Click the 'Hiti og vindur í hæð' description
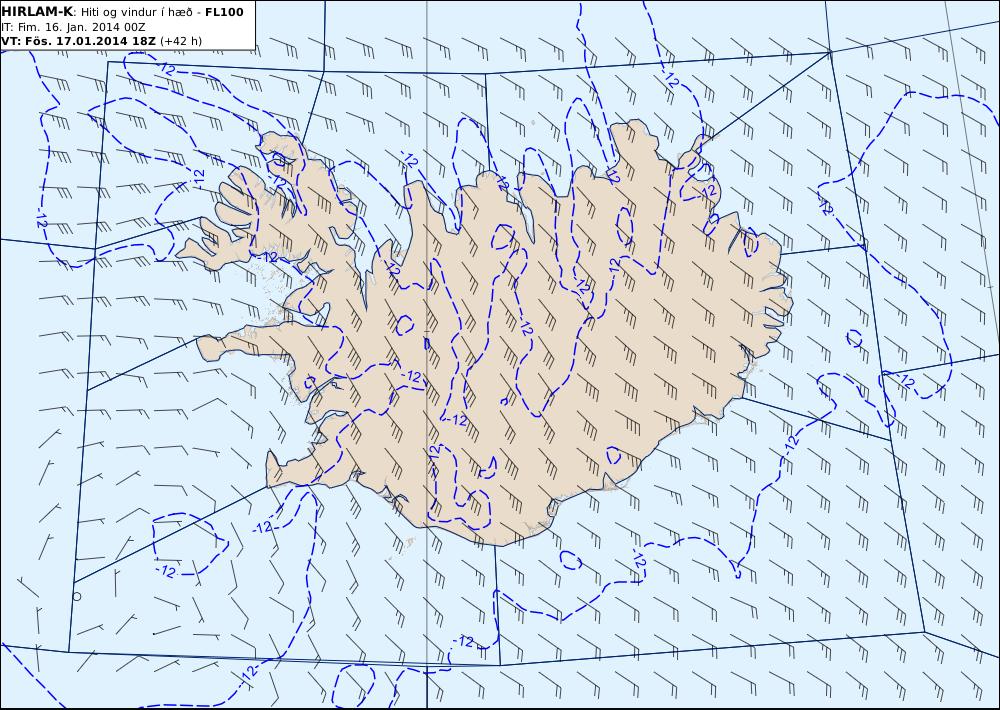1000x710 pixels. click(136, 13)
